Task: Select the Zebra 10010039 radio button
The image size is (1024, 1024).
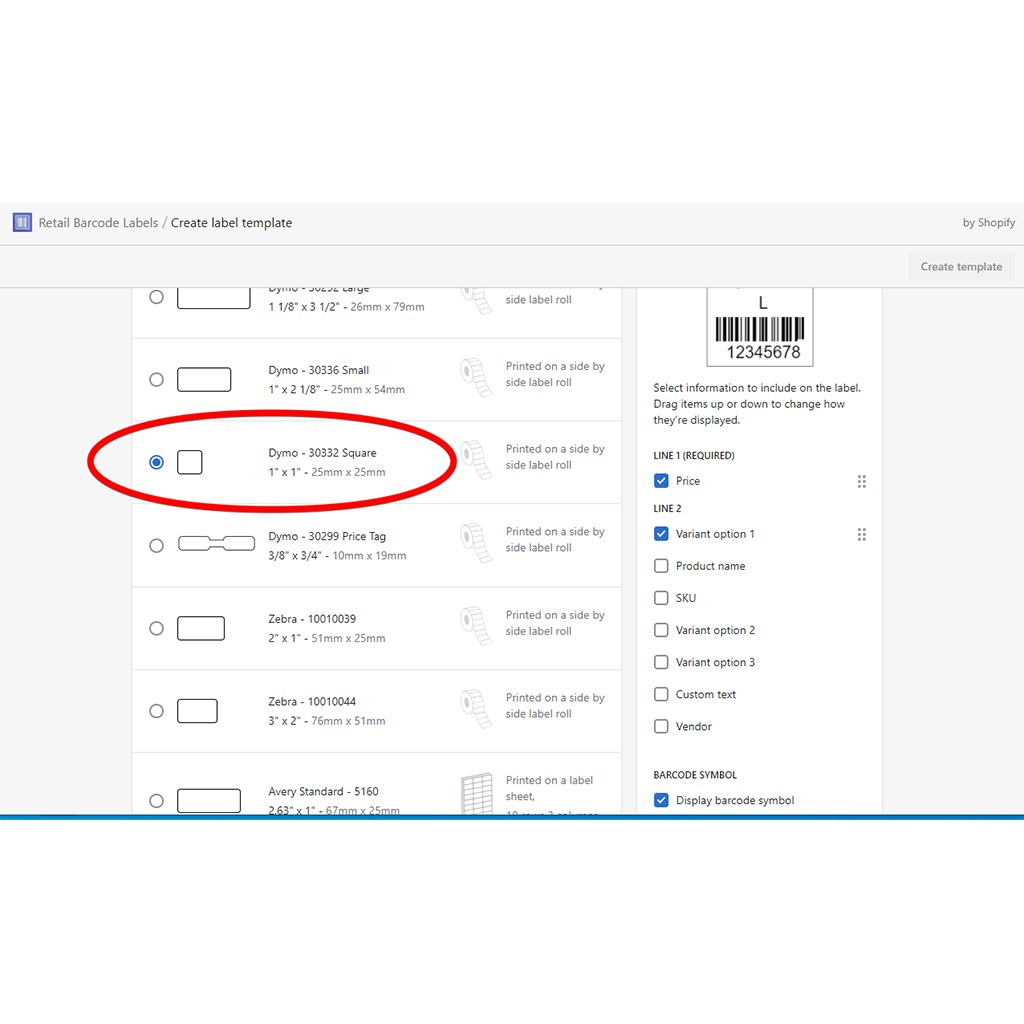Action: 156,628
